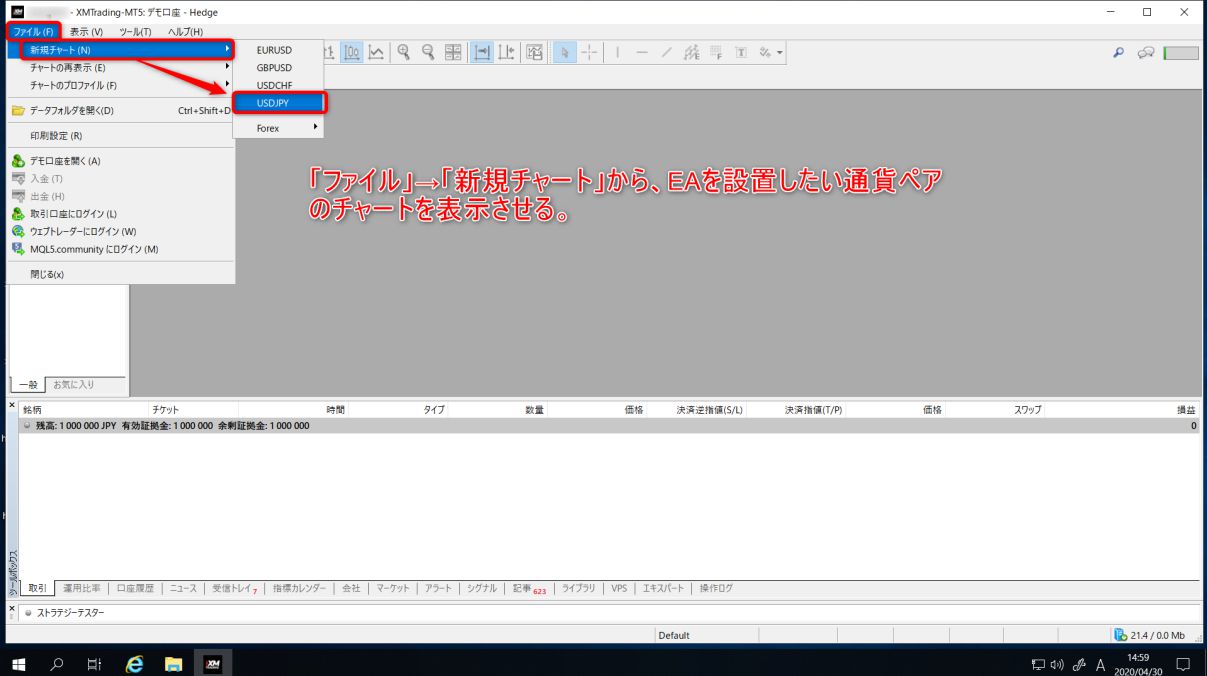The height and width of the screenshot is (676, 1207).
Task: Open the ヘルプ(H) menu
Action: [x=185, y=32]
